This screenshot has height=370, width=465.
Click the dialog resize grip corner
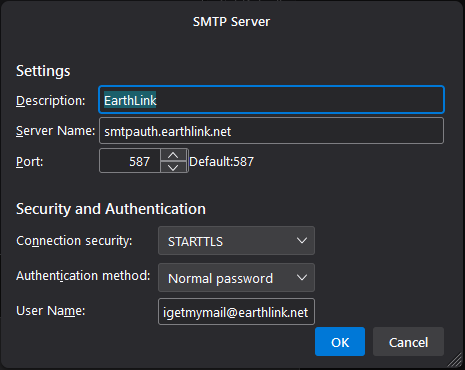click(x=455, y=360)
